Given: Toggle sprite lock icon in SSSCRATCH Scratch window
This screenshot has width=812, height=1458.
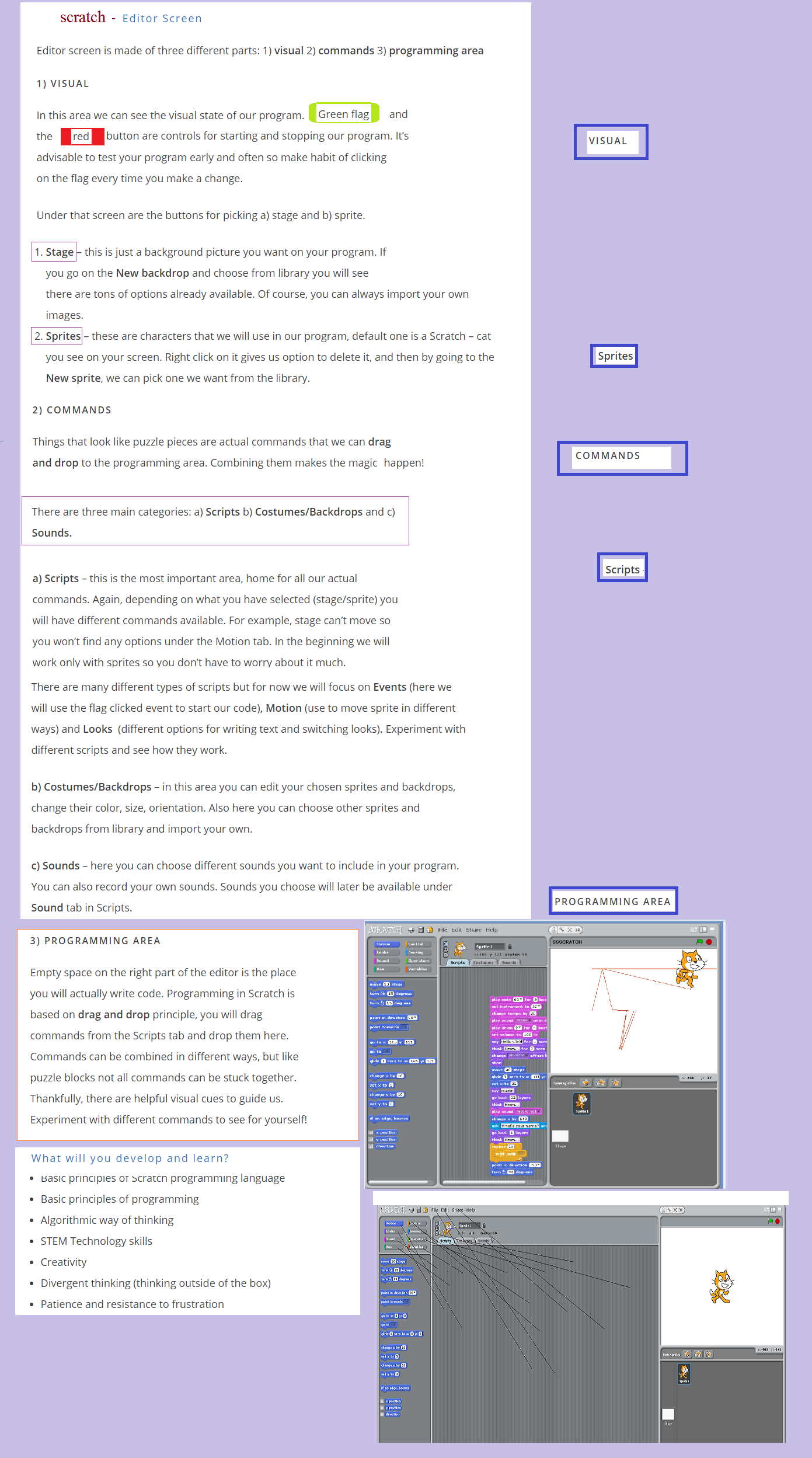Looking at the screenshot, I should coord(510,947).
